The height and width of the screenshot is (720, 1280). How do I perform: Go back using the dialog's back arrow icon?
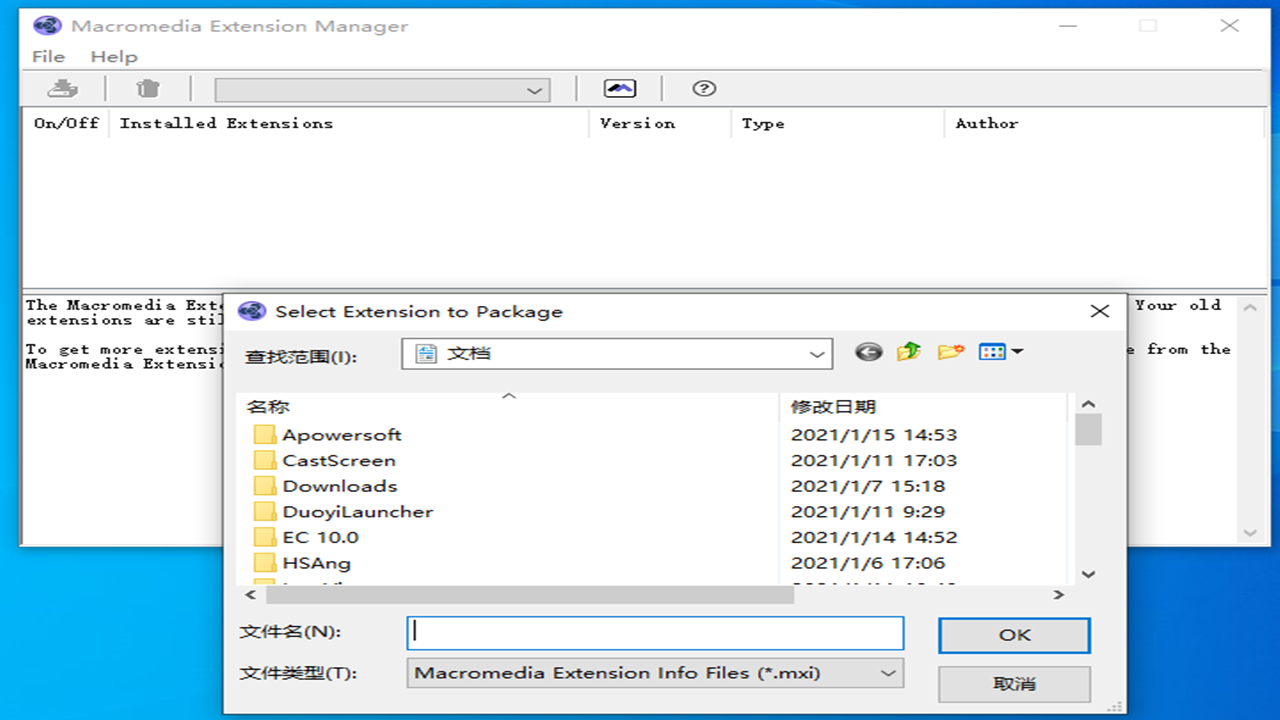(x=869, y=352)
